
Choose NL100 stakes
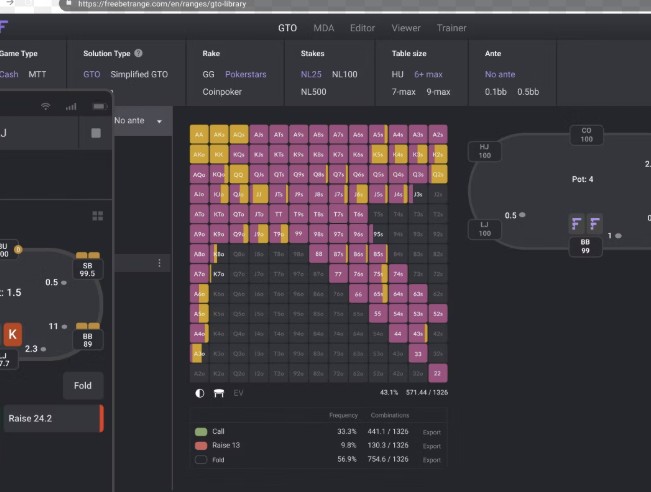coord(345,74)
